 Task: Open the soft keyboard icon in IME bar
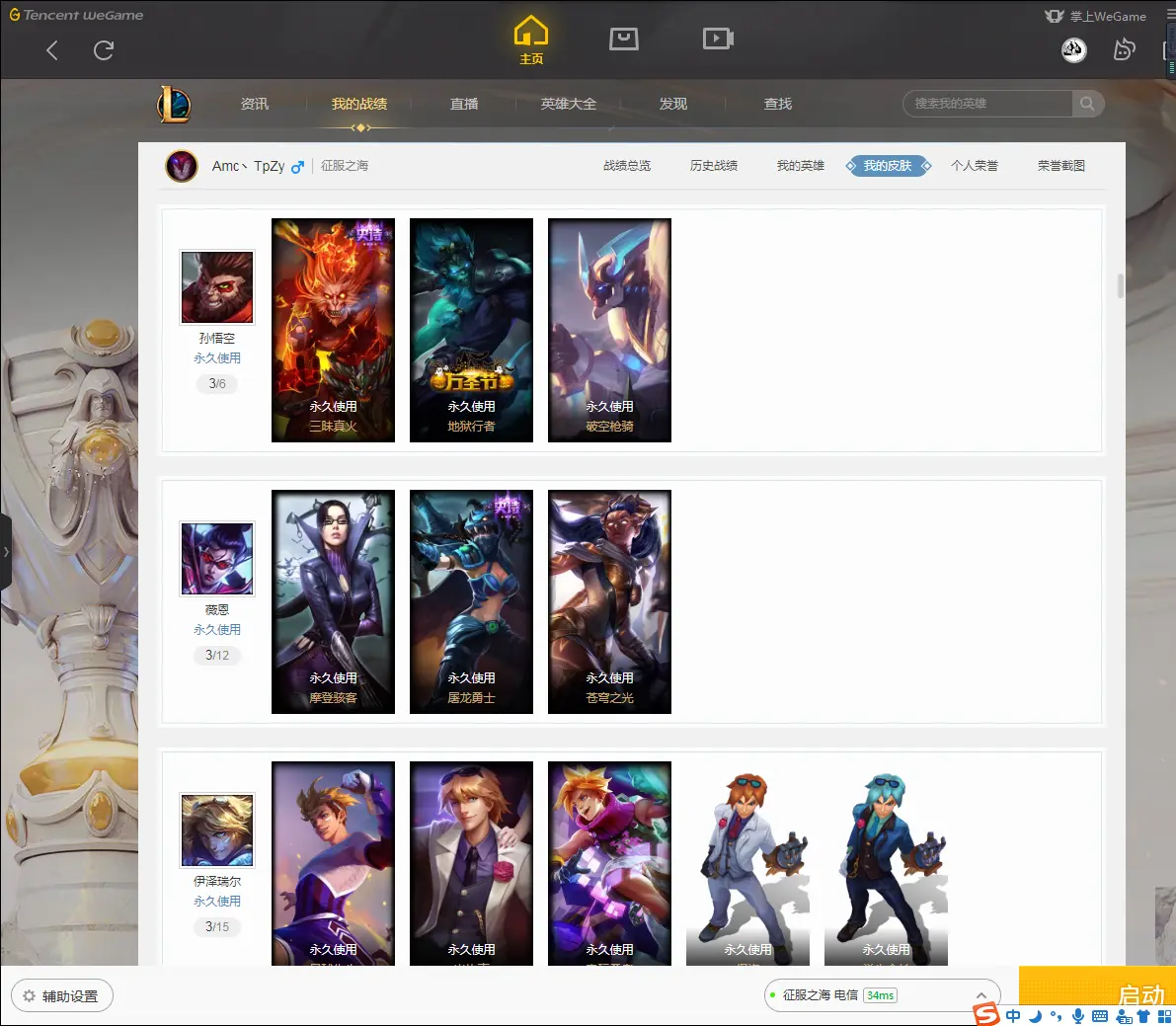point(1100,1016)
